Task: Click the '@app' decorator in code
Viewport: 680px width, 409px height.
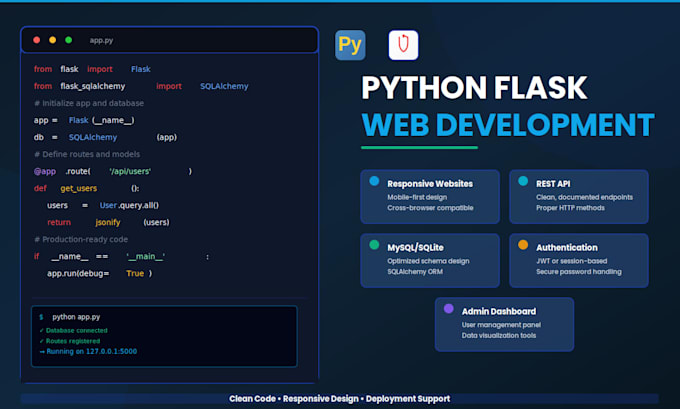Action: pyautogui.click(x=45, y=171)
